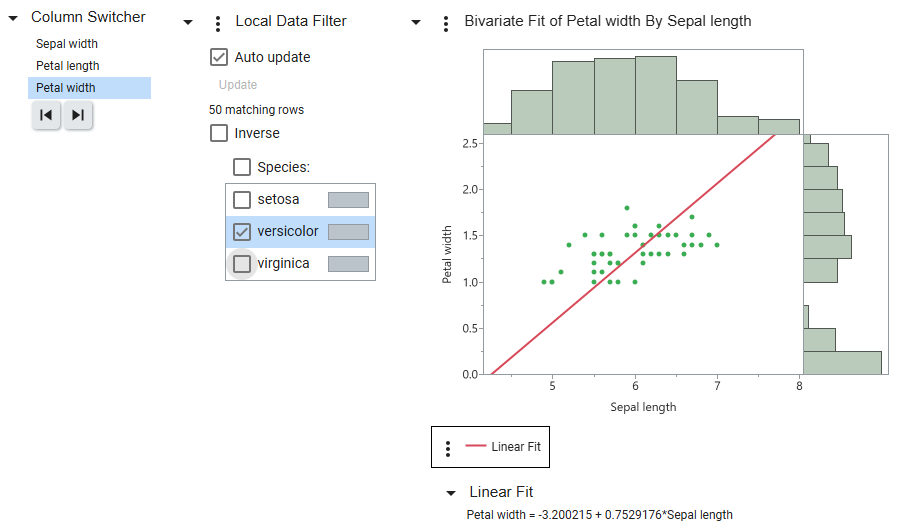Screen dimensions: 899x528
Task: Check the Species filter checkbox
Action: click(242, 167)
